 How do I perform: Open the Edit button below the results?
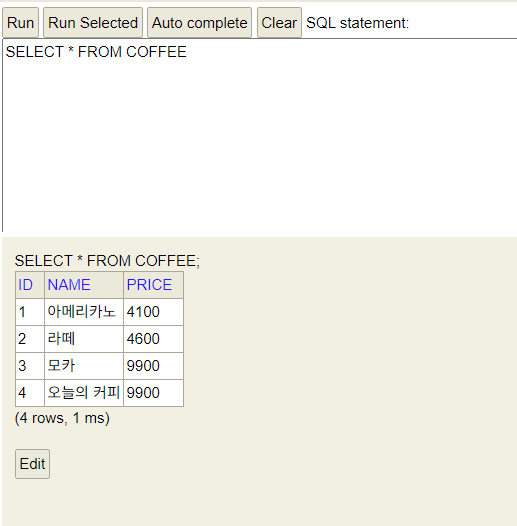[x=33, y=464]
